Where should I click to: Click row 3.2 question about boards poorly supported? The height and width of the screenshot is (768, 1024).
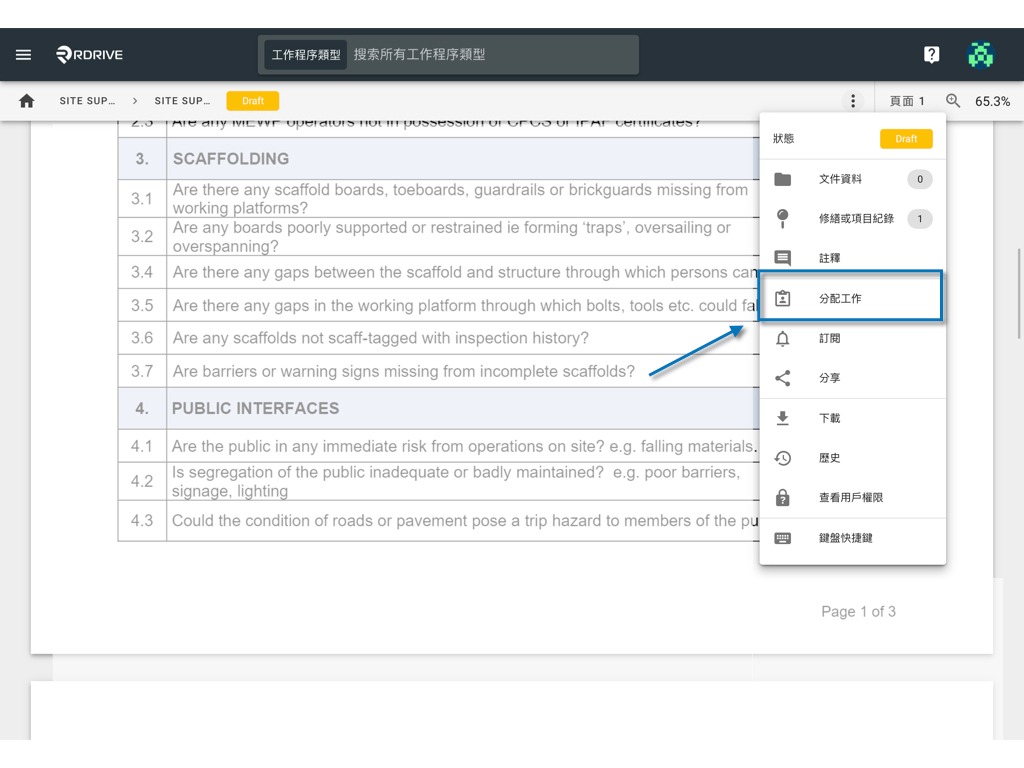[451, 236]
